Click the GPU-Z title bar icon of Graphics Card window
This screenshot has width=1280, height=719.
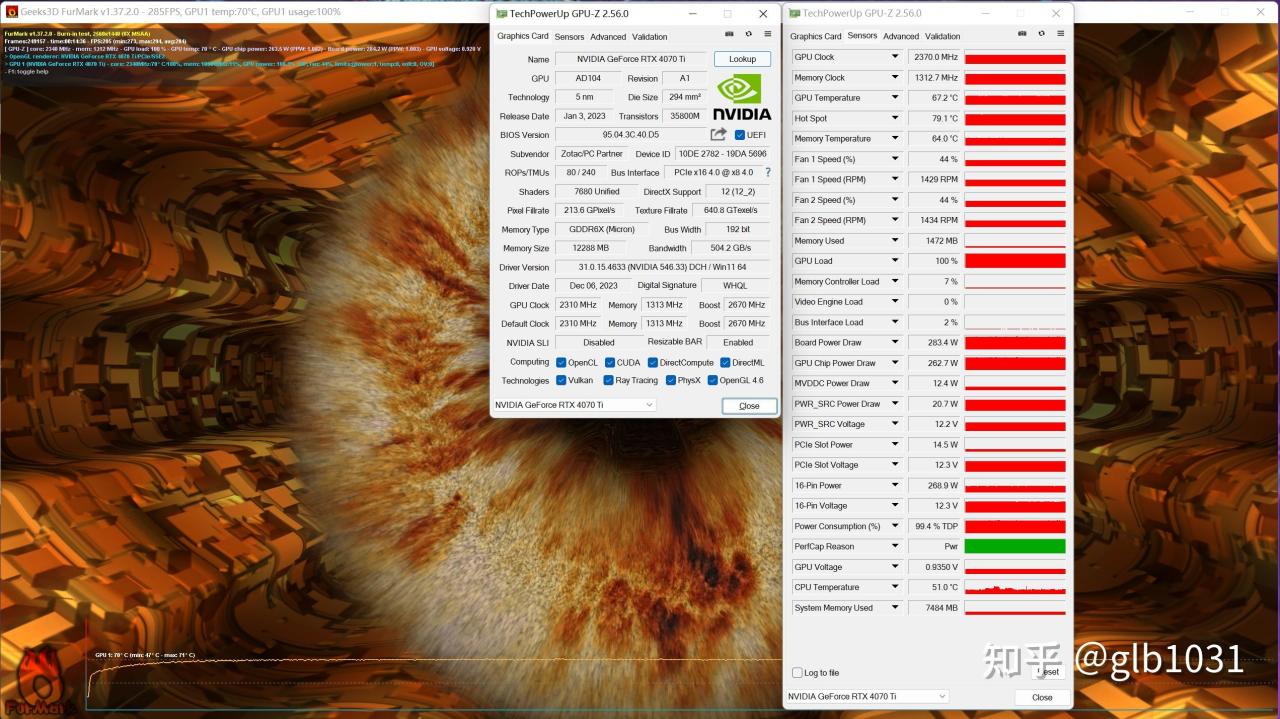point(501,14)
